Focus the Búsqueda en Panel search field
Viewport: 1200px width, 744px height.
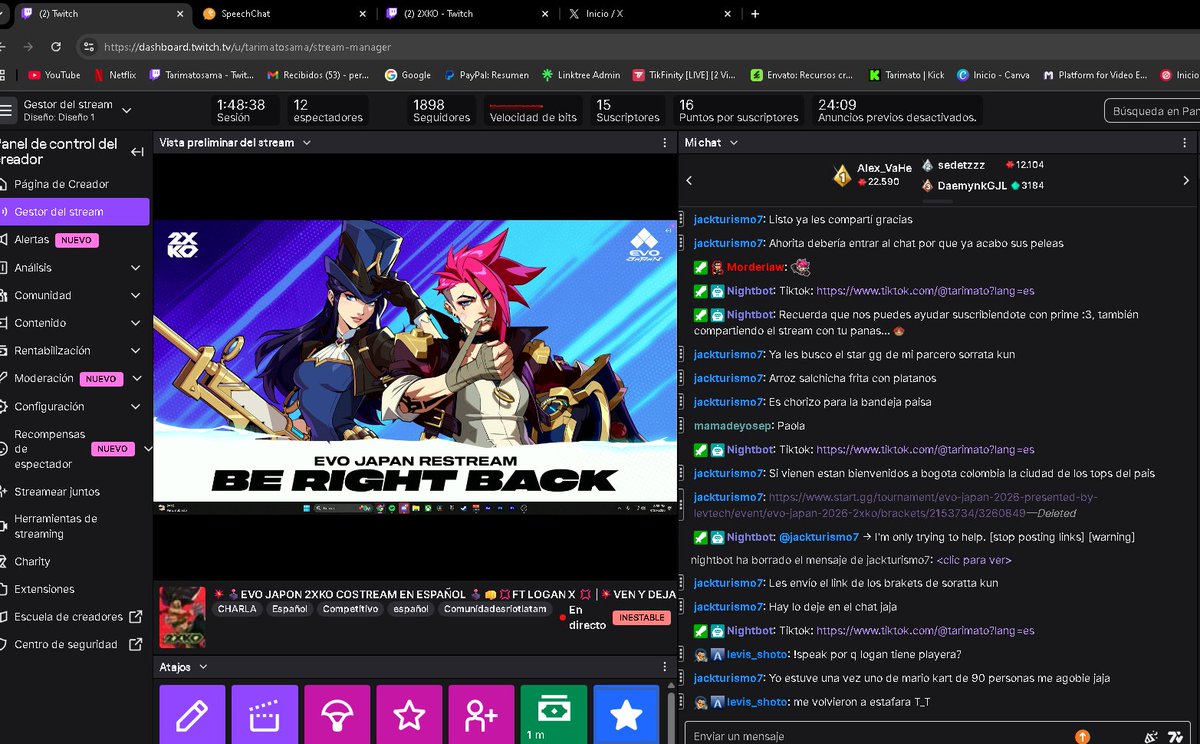click(1152, 111)
